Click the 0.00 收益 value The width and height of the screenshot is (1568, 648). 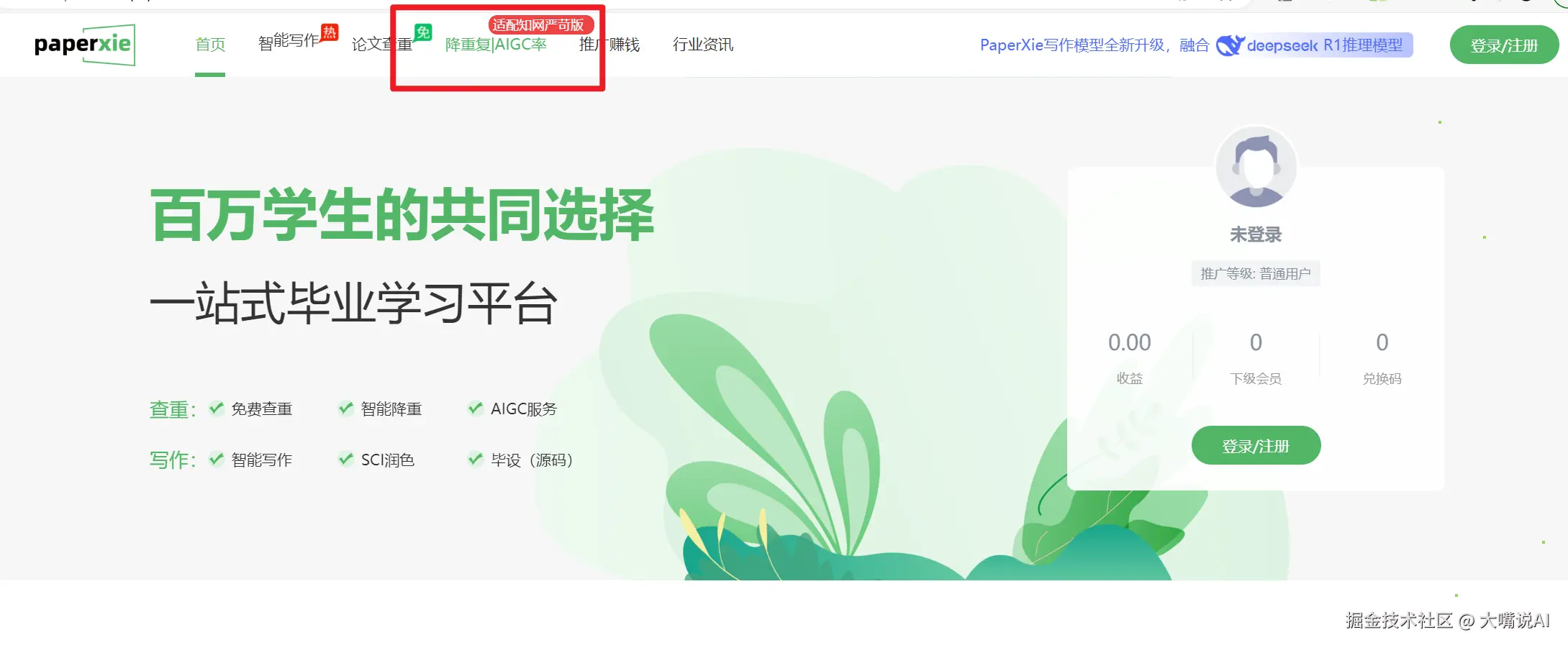point(1130,342)
